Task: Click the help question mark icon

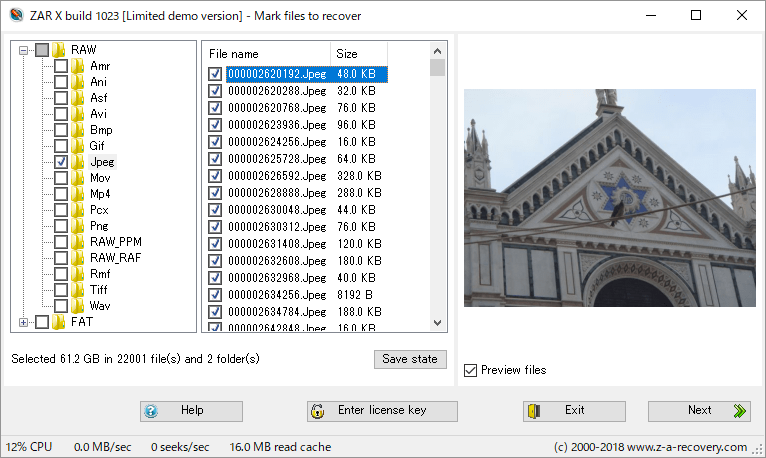Action: pos(151,411)
